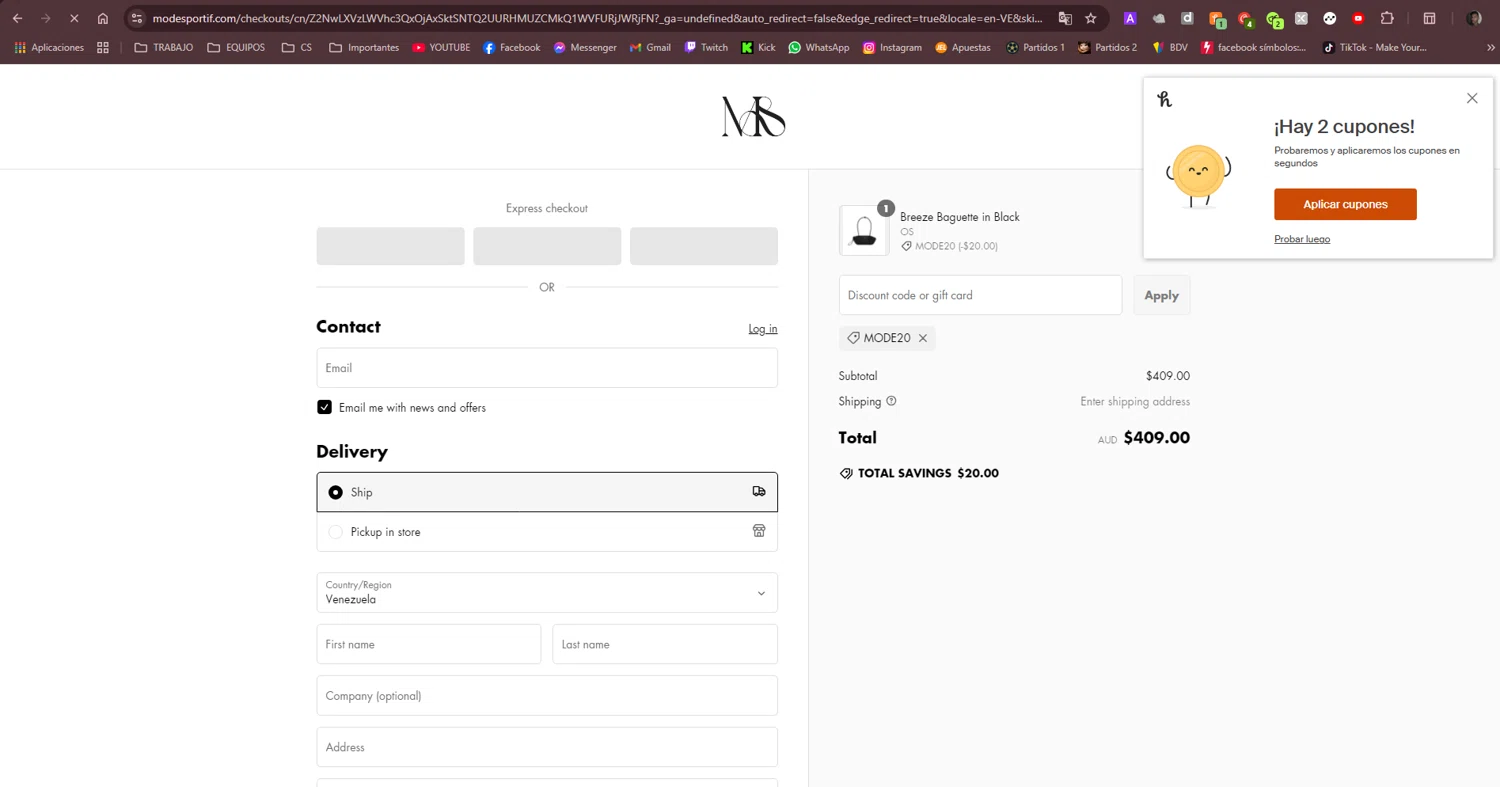This screenshot has width=1500, height=787.
Task: Stop loading the page
Action: coord(74,18)
